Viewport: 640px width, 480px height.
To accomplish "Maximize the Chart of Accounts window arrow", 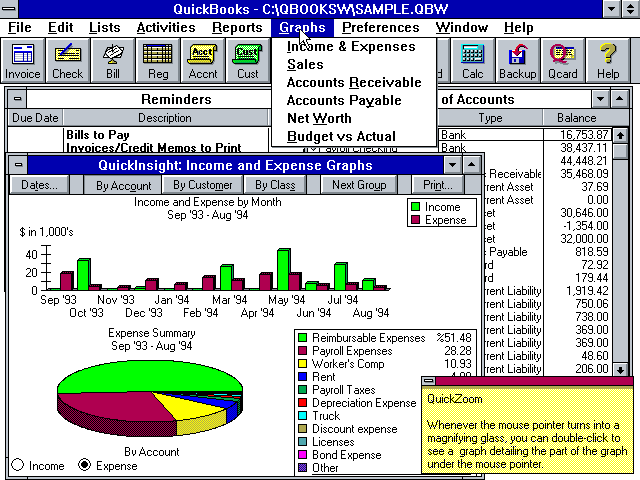I will pos(620,99).
